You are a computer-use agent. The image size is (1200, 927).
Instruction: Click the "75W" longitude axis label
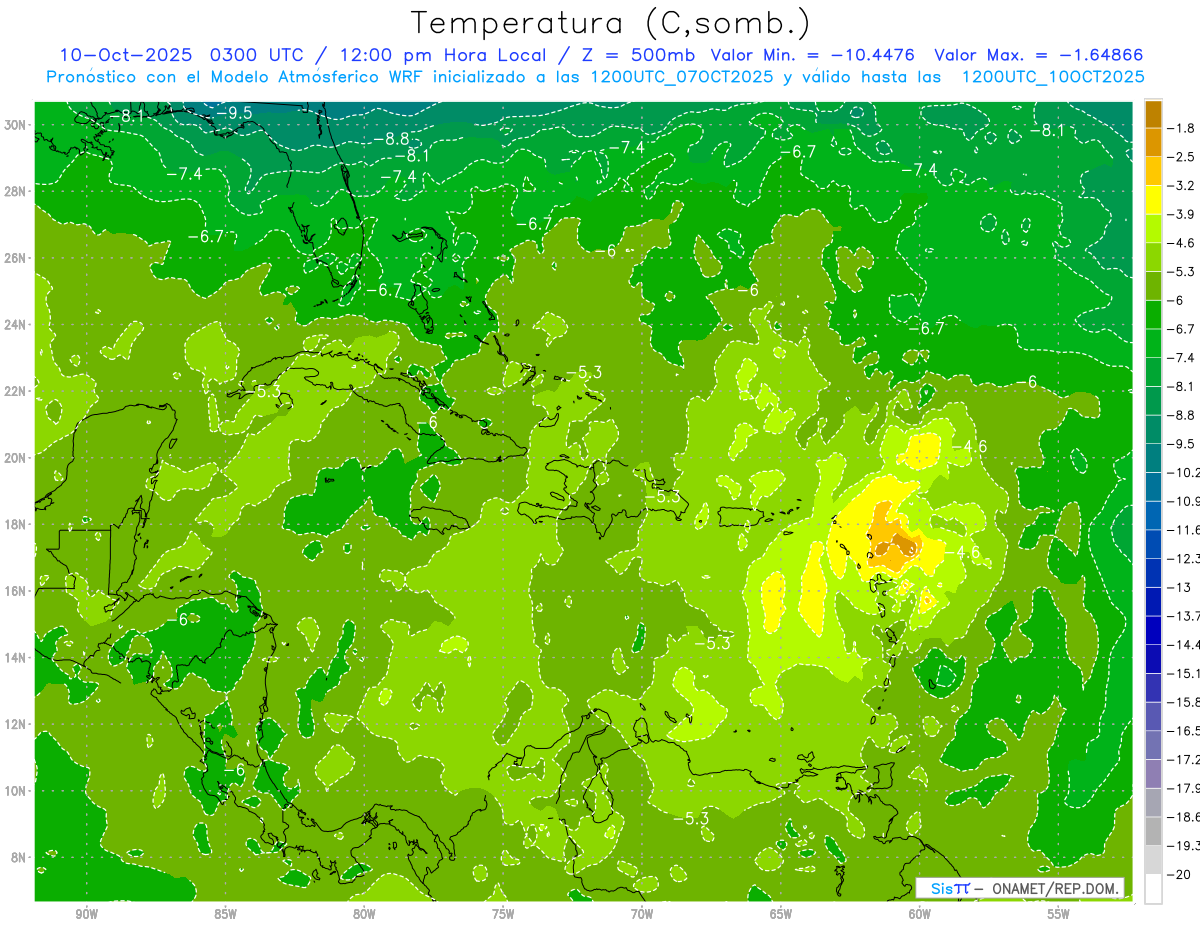(x=503, y=913)
